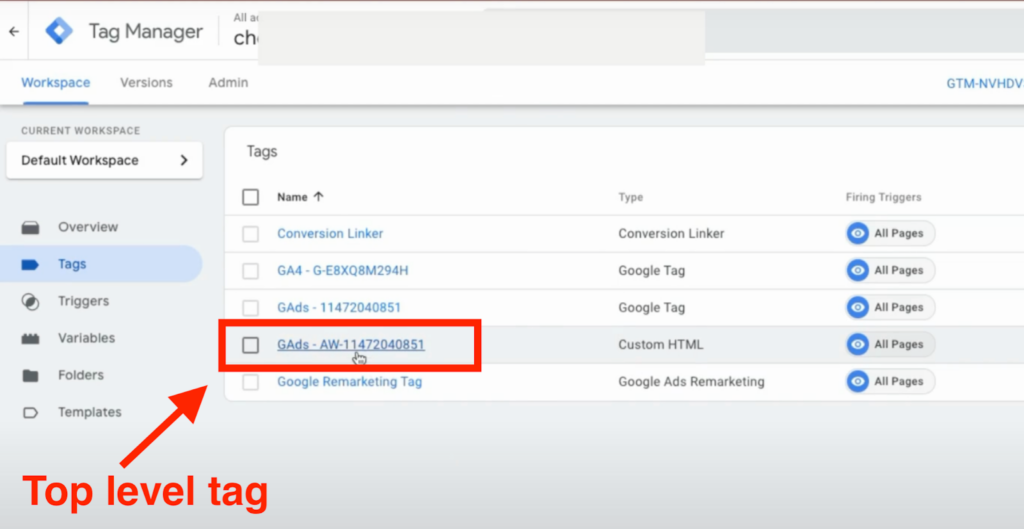This screenshot has width=1024, height=529.
Task: Click the Google Ads Remarketing type cell
Action: point(692,381)
